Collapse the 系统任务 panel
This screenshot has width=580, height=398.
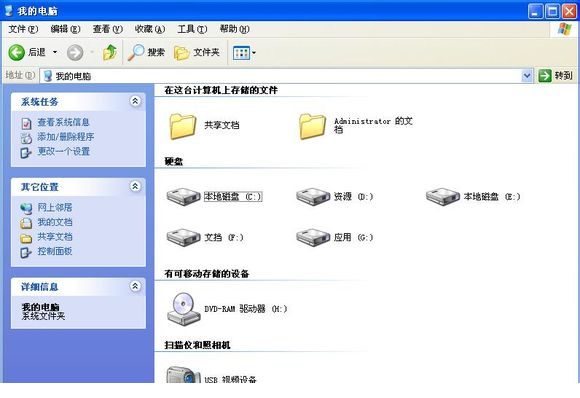pos(135,101)
